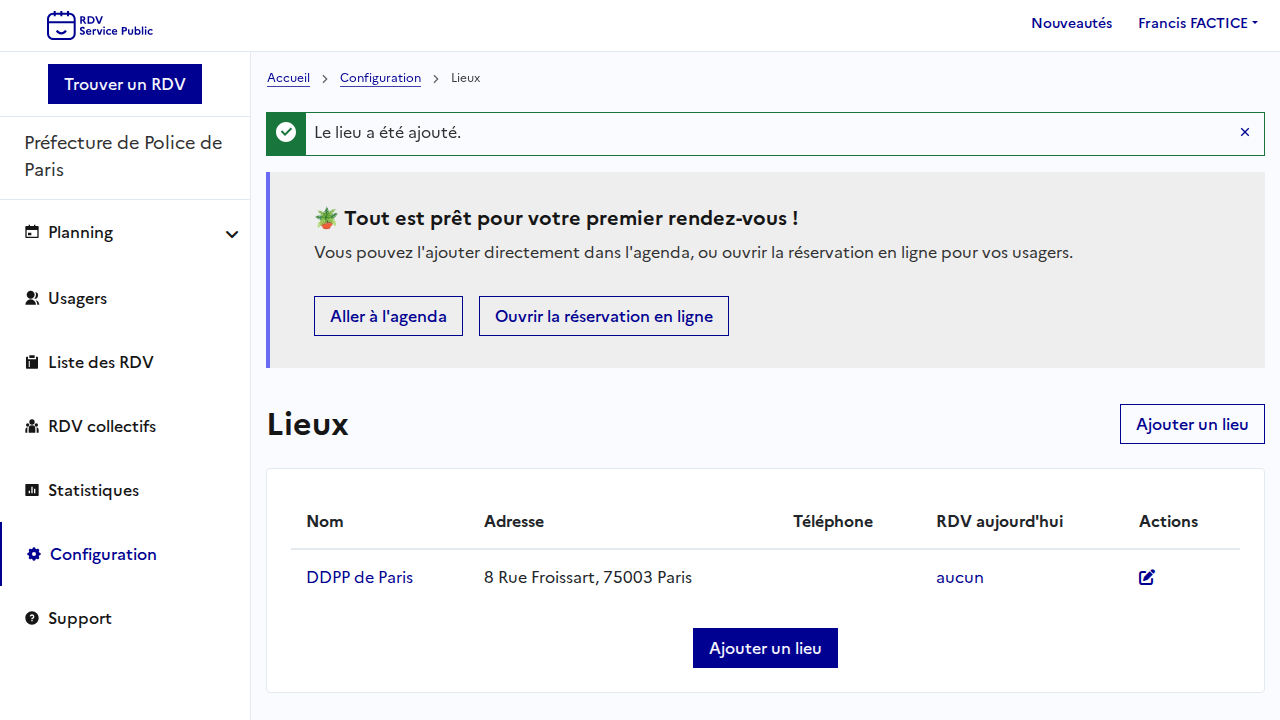
Task: Click the Planning calendar icon in sidebar
Action: 32,232
